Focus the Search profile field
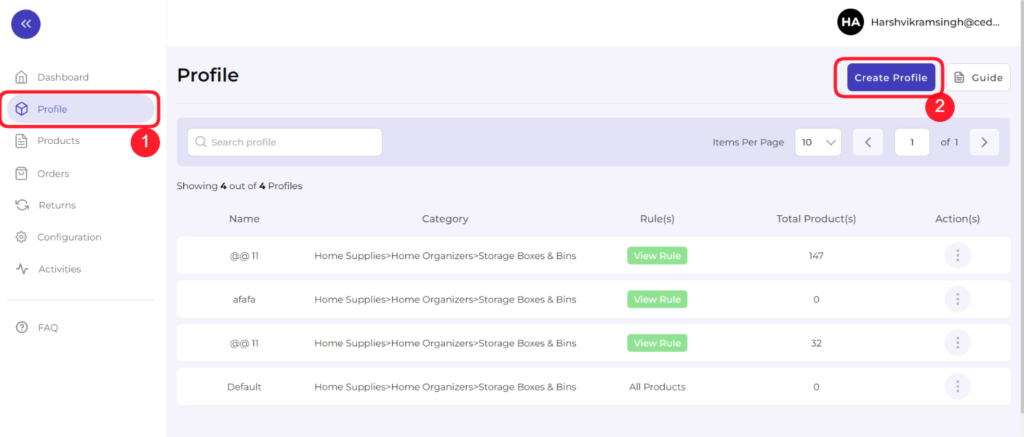1024x437 pixels. tap(285, 142)
